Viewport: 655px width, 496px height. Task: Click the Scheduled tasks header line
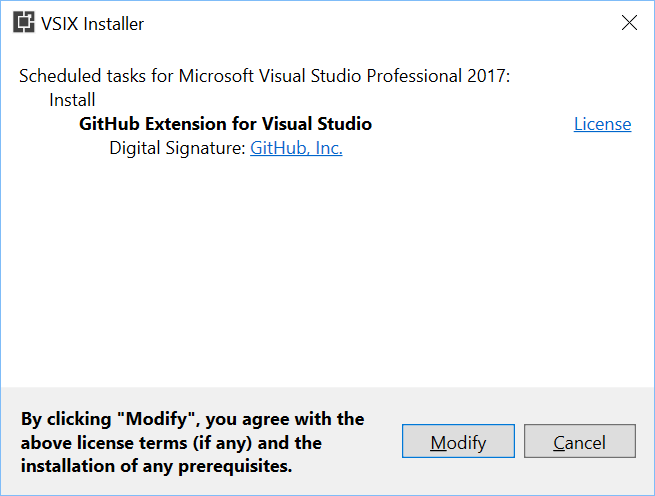[x=264, y=76]
